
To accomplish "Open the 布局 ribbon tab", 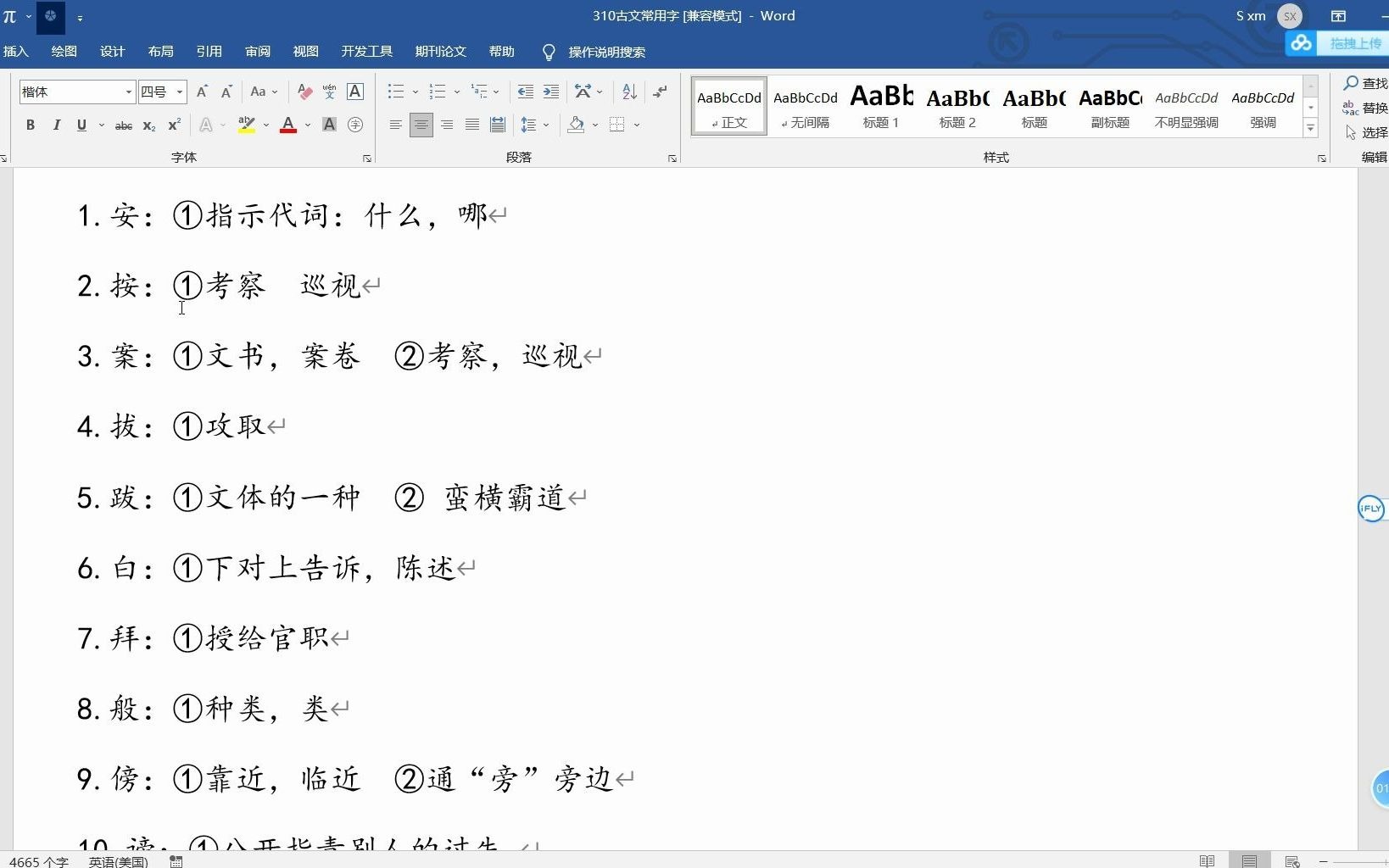I will (x=161, y=52).
